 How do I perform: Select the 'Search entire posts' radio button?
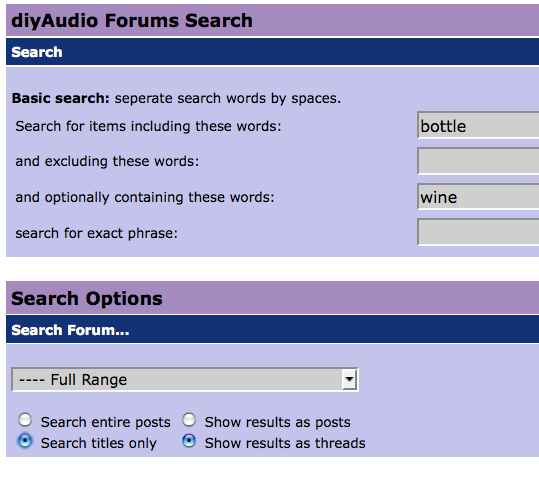(25, 420)
